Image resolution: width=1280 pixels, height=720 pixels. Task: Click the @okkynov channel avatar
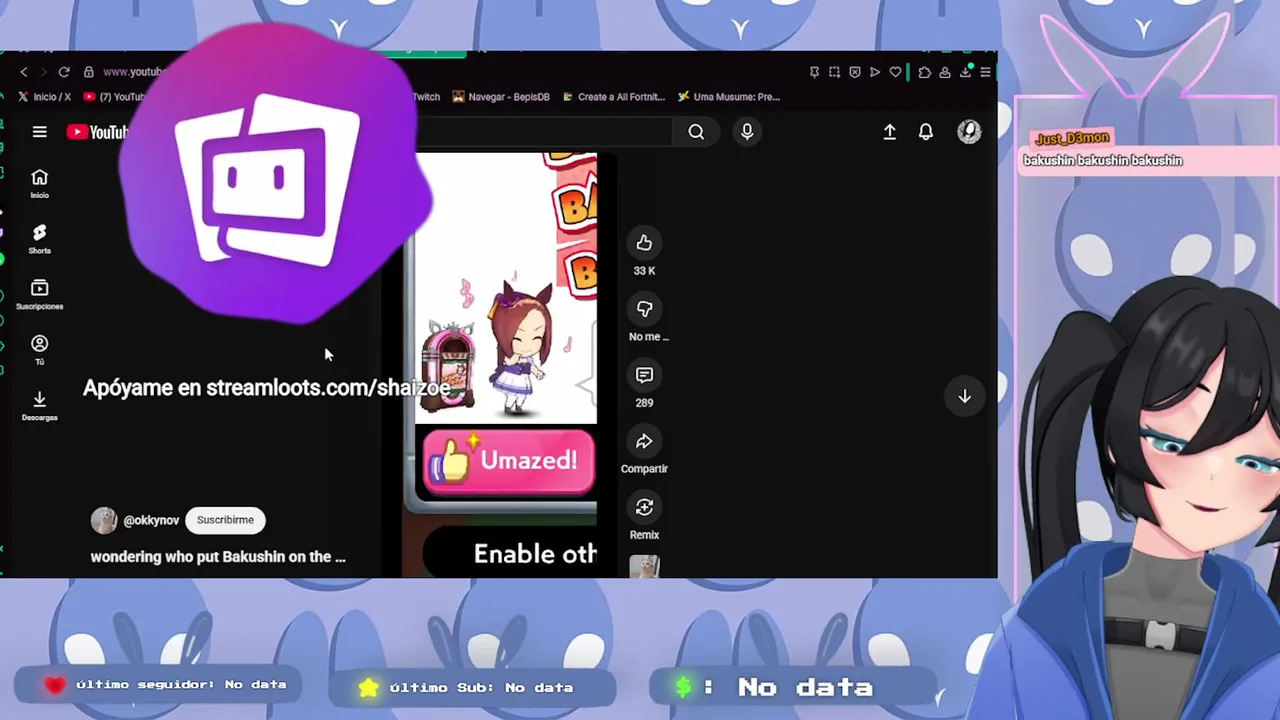[104, 520]
